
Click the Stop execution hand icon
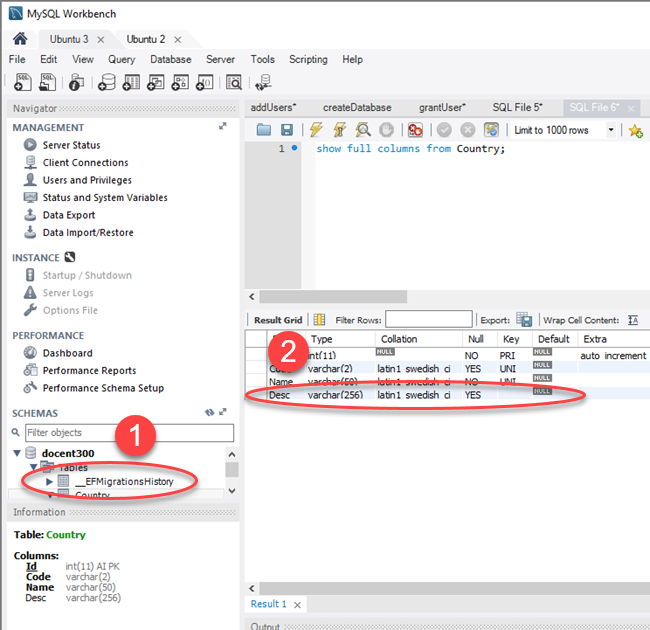[x=386, y=130]
